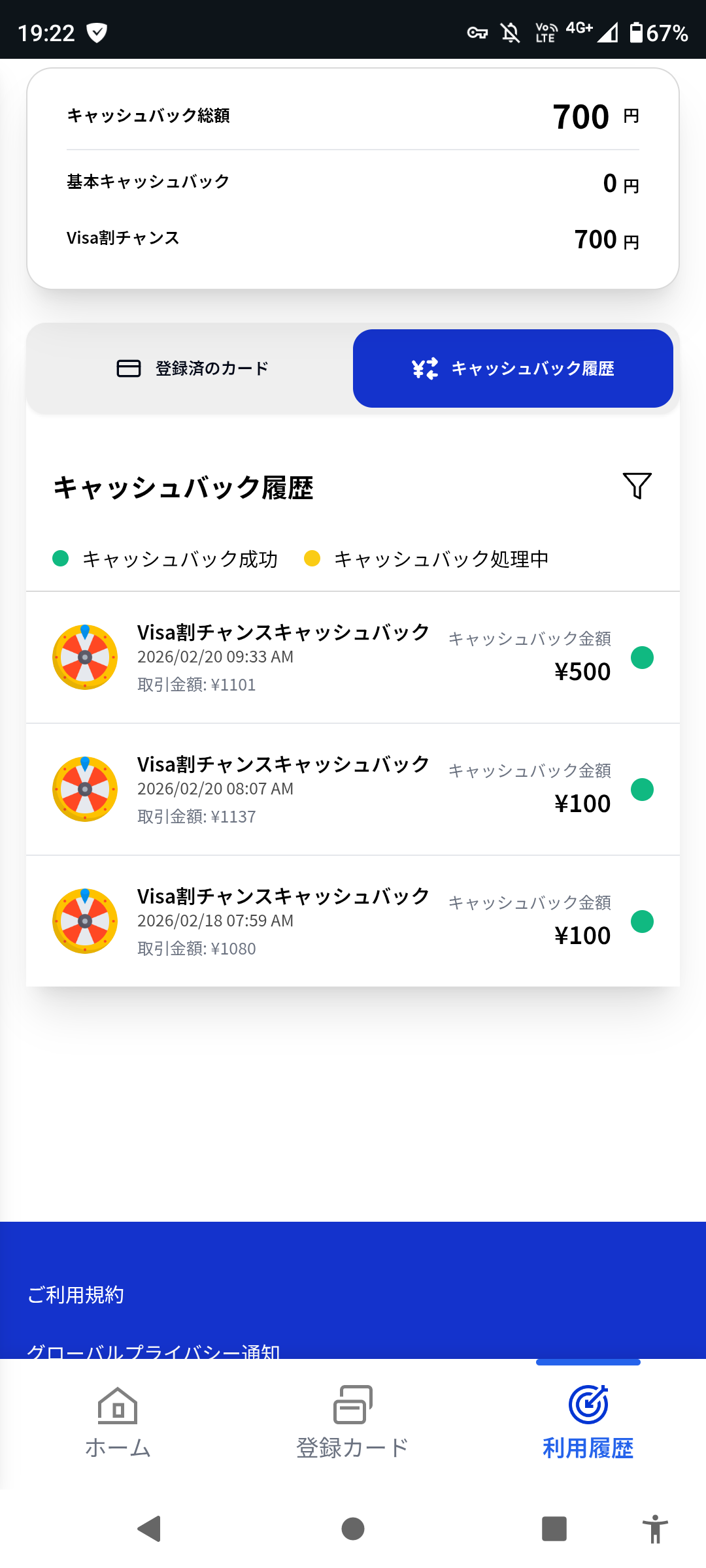706x1568 pixels.
Task: Tap the 登録カード cards icon in bottom bar
Action: [x=353, y=1405]
